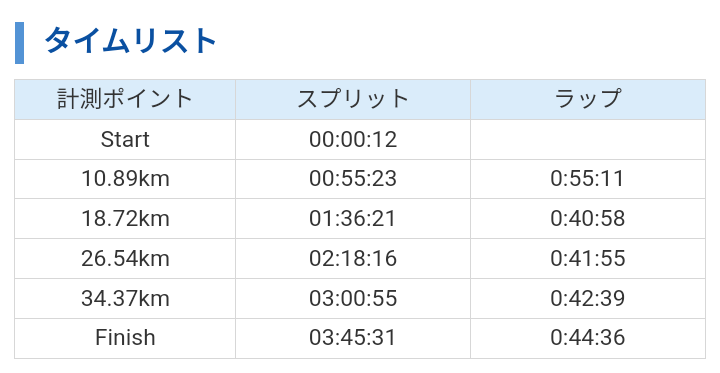The image size is (720, 373).
Task: Select the Finish row label
Action: tap(125, 338)
